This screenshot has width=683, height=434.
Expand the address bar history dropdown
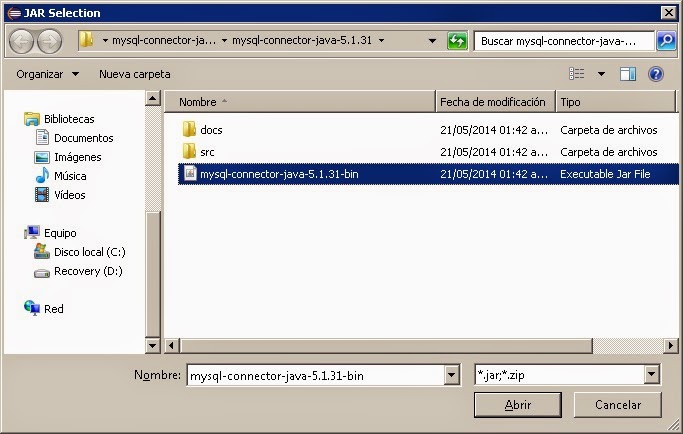click(x=432, y=41)
